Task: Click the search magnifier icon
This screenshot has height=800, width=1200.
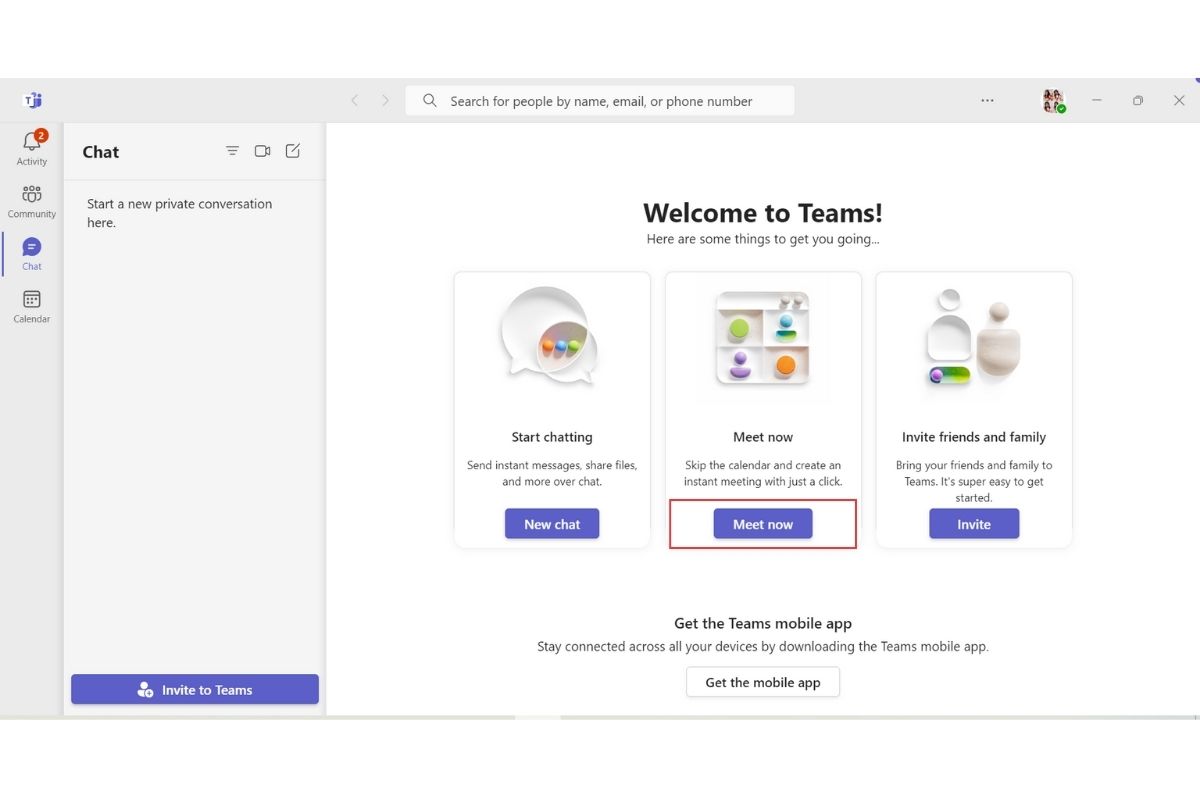Action: click(430, 100)
